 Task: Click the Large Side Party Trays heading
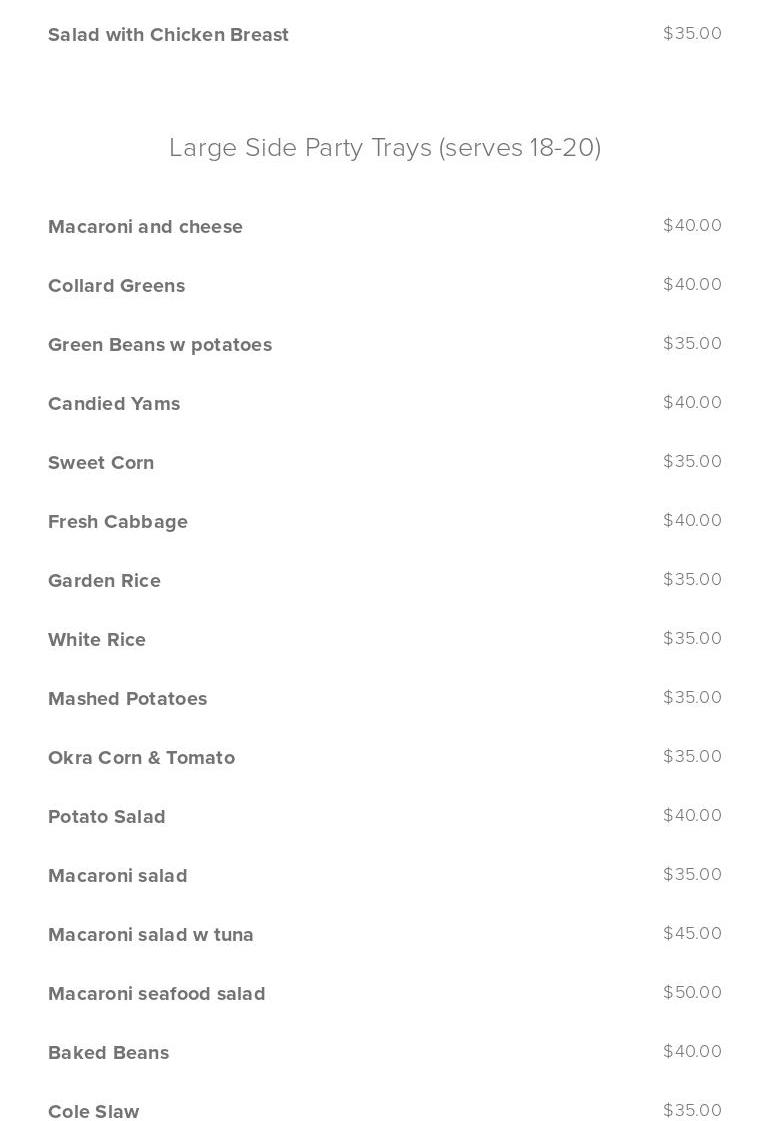tap(385, 148)
